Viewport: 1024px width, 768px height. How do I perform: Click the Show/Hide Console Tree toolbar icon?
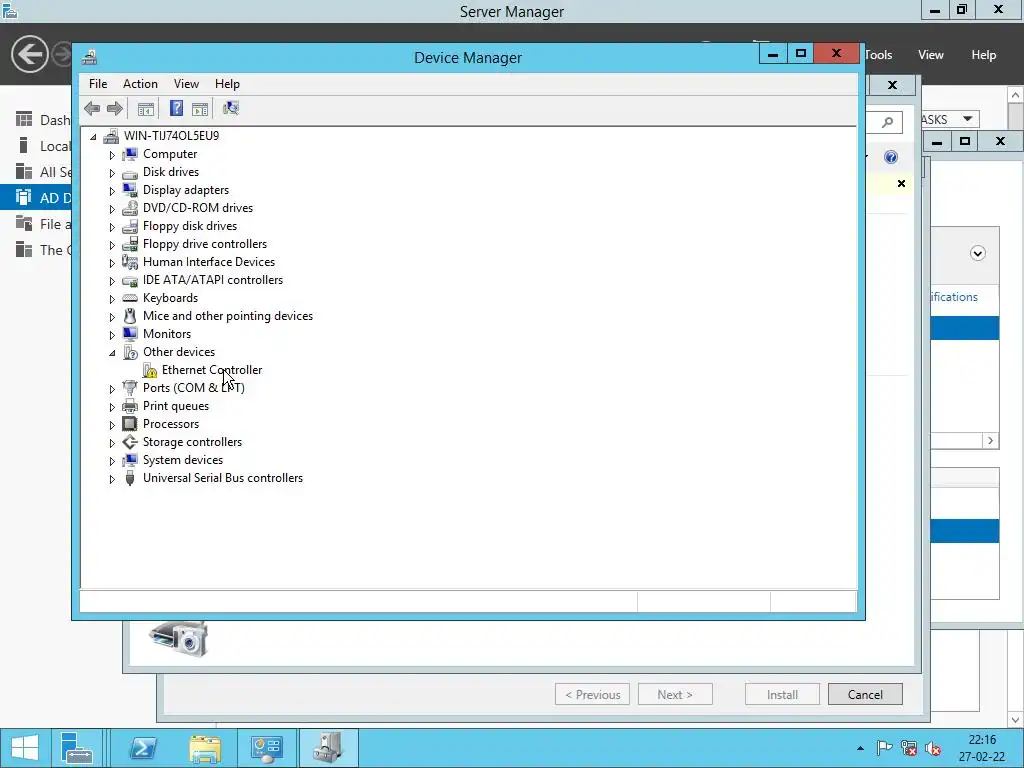146,108
